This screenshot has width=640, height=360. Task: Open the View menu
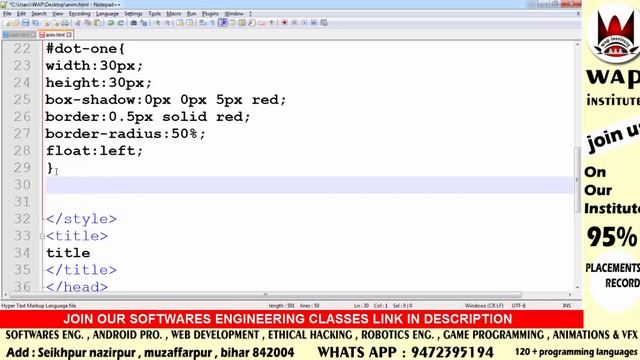(58, 13)
